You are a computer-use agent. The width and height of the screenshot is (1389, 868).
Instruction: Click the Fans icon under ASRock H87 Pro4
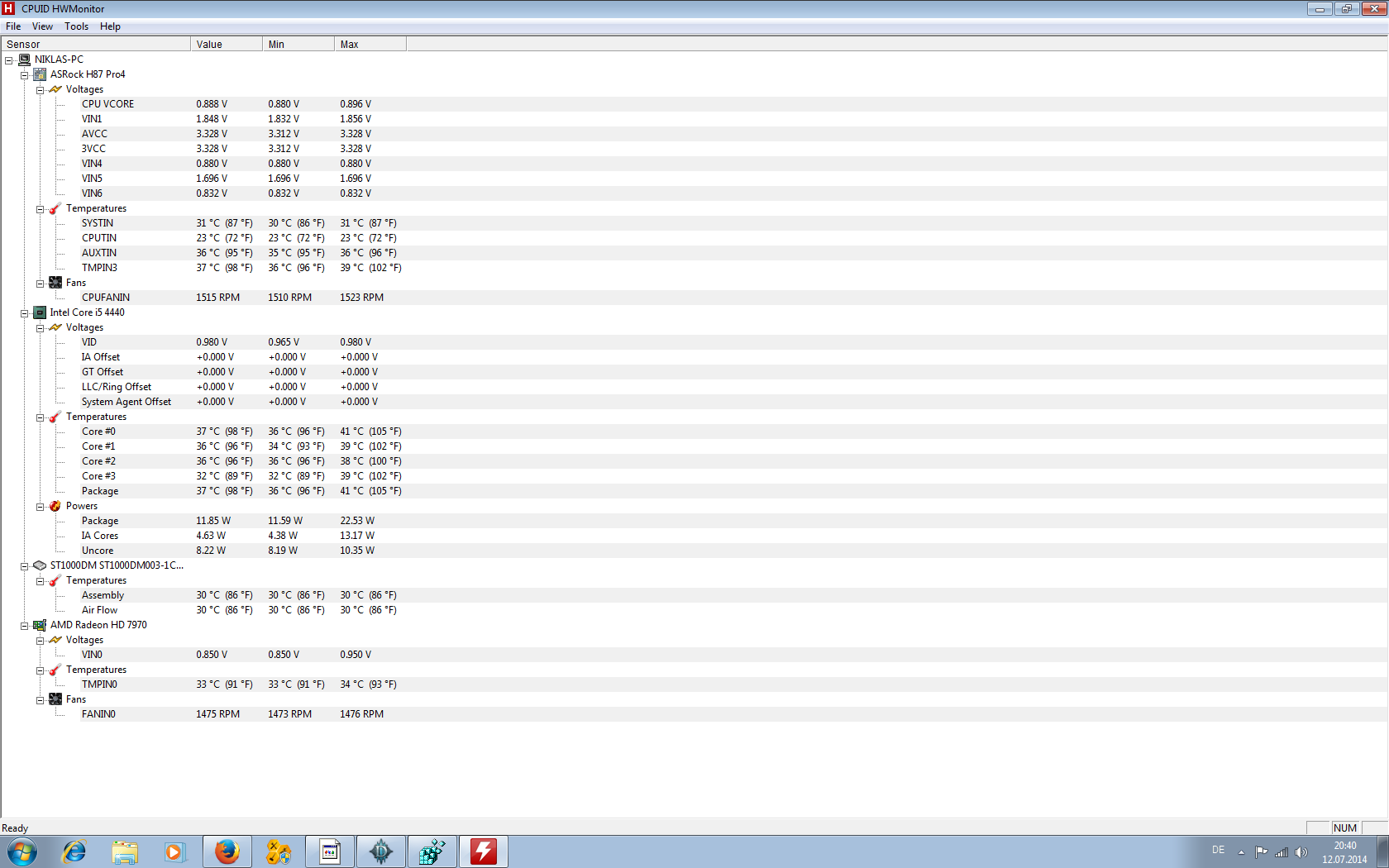coord(55,283)
